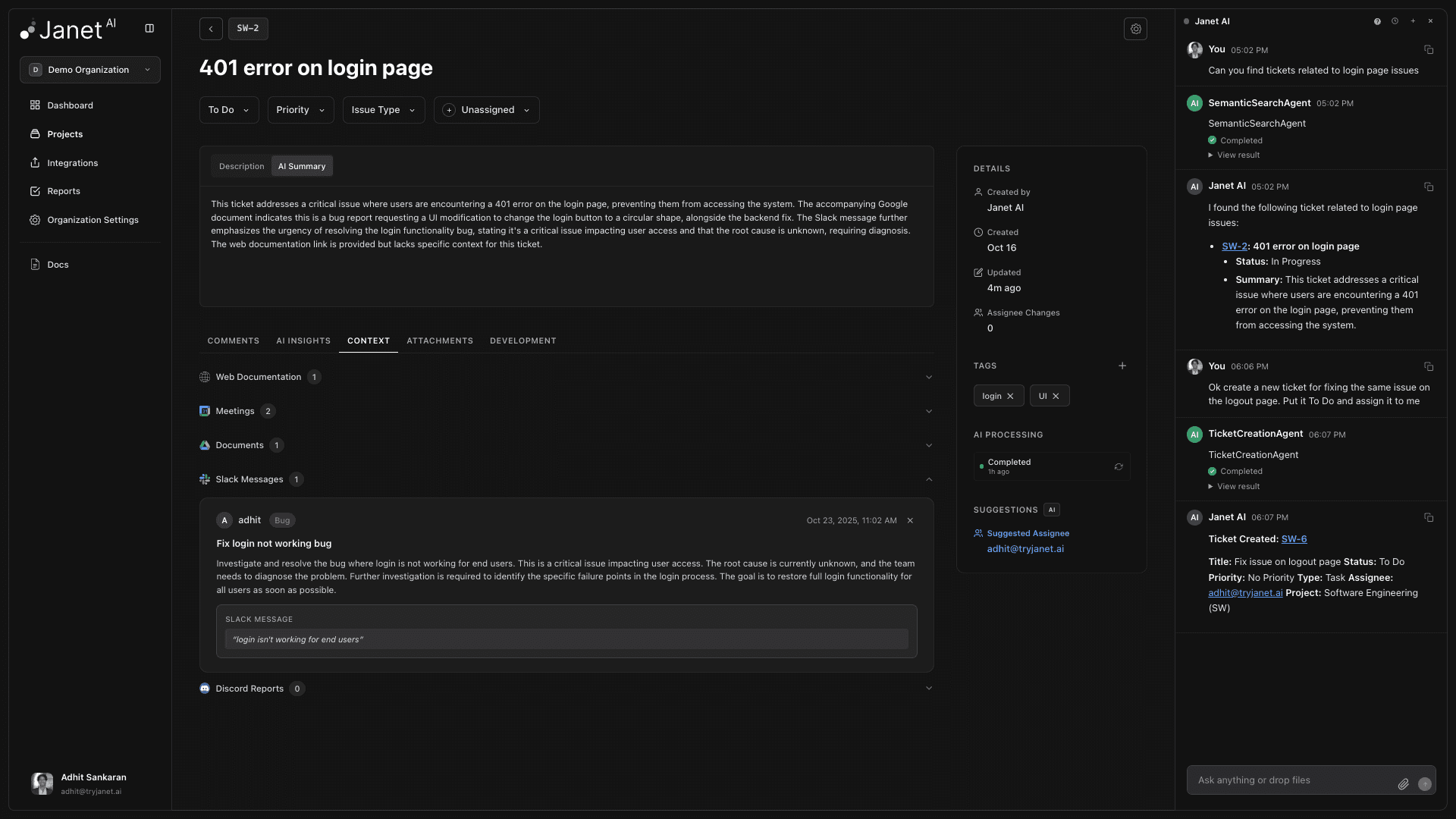Screen dimensions: 1456x819
Task: Click the back arrow button
Action: 211,29
